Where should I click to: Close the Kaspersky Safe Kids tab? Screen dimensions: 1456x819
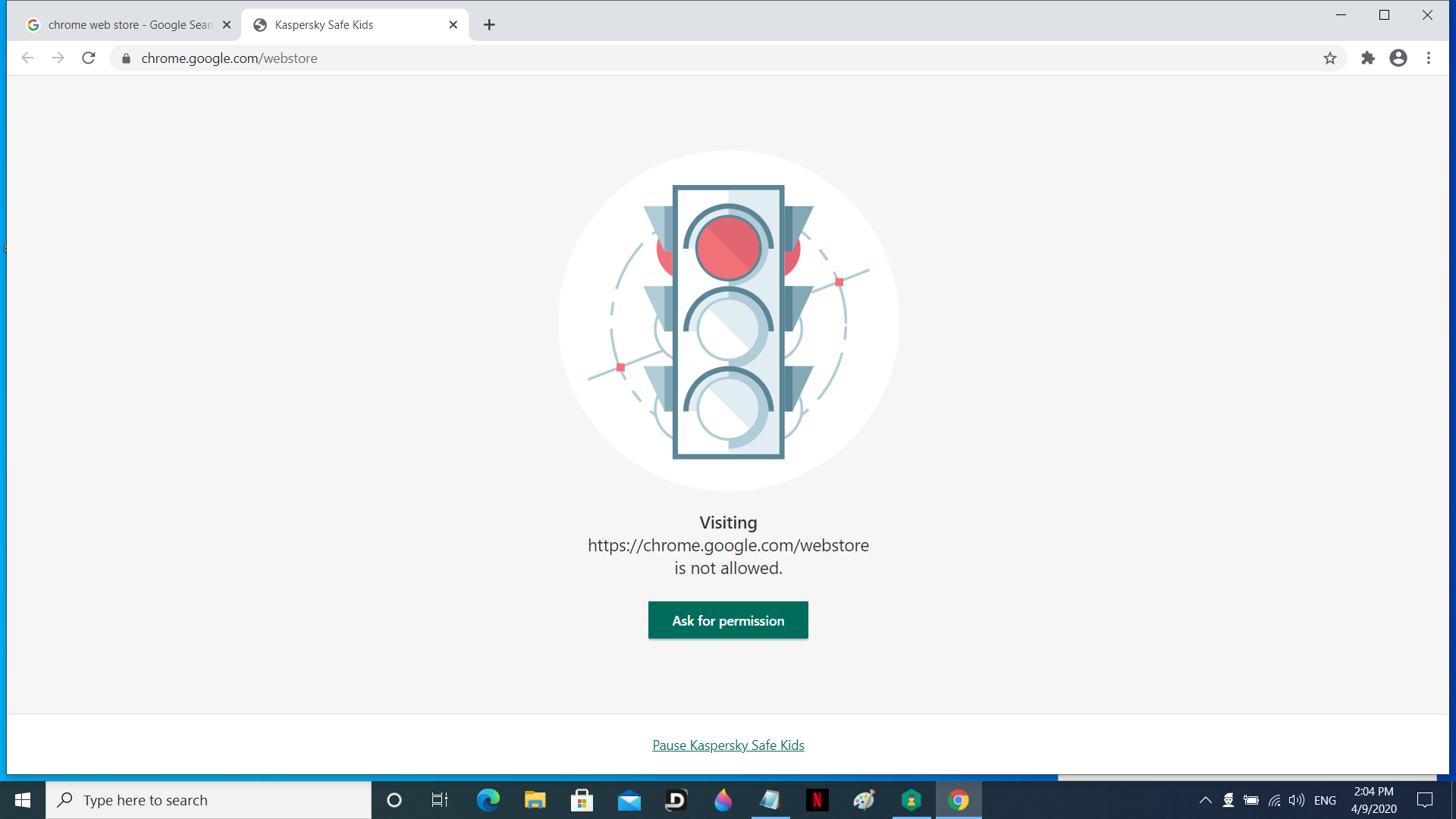(x=453, y=25)
